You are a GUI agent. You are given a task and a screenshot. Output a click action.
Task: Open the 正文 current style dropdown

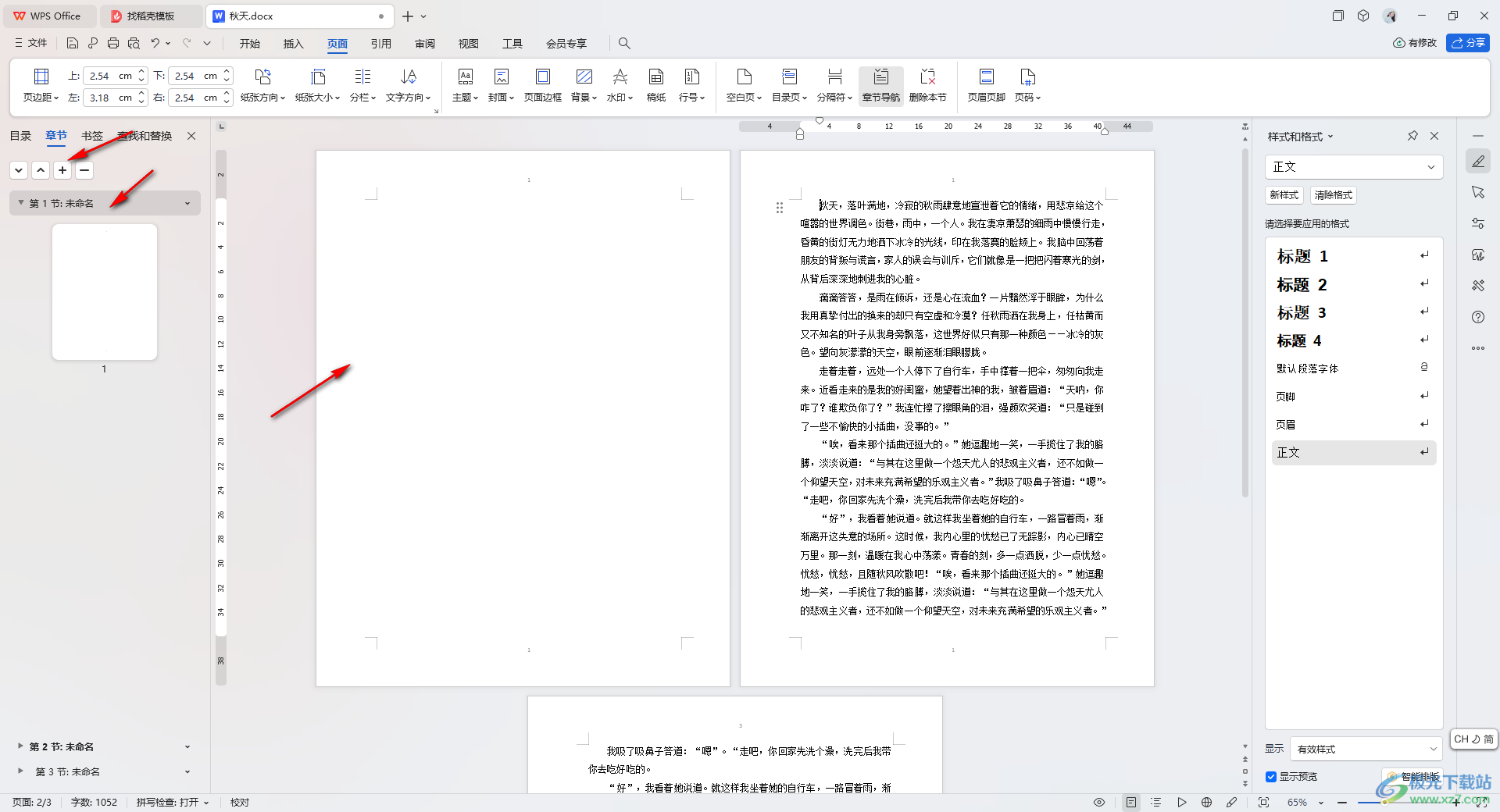click(1354, 166)
